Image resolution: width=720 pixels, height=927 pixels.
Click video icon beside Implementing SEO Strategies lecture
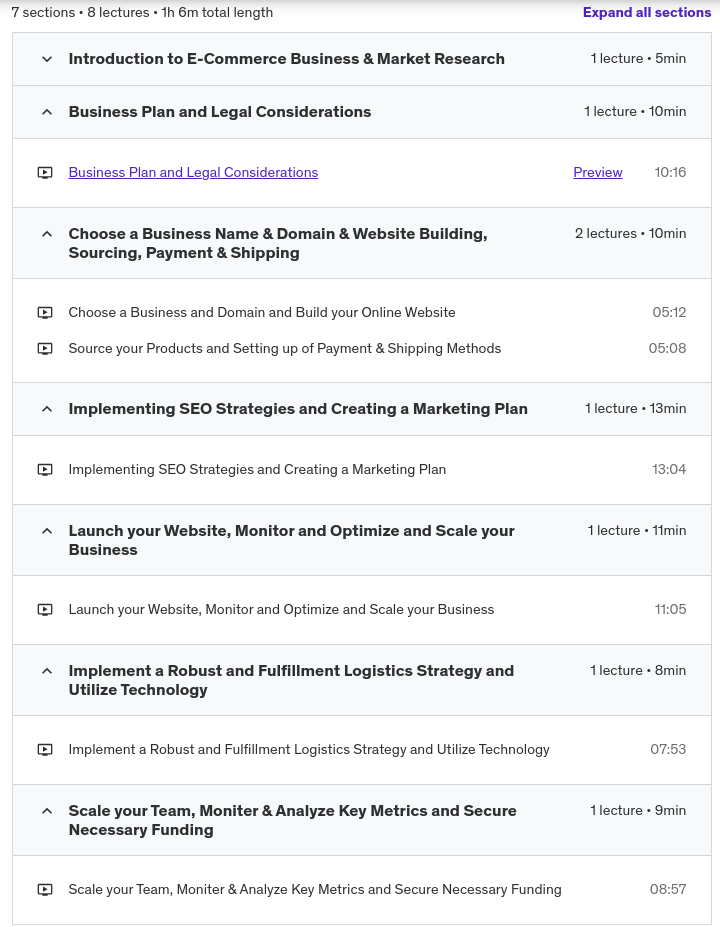click(45, 470)
